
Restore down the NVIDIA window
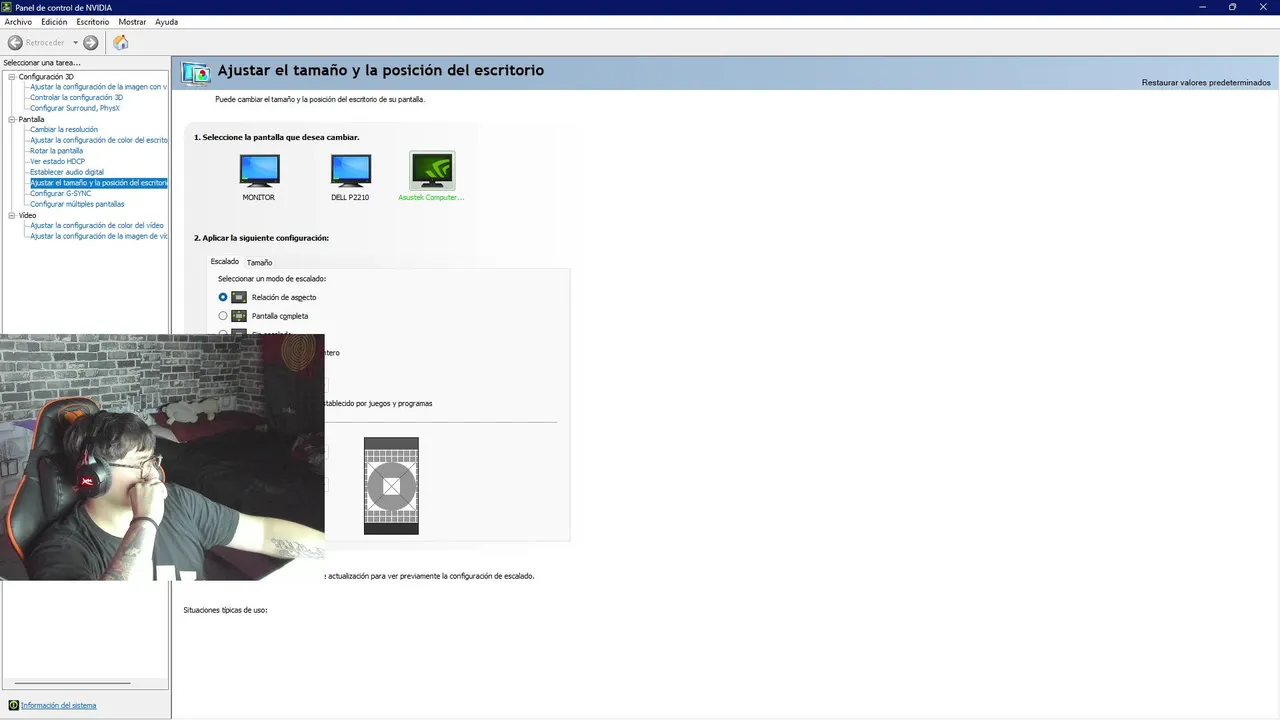[x=1232, y=7]
